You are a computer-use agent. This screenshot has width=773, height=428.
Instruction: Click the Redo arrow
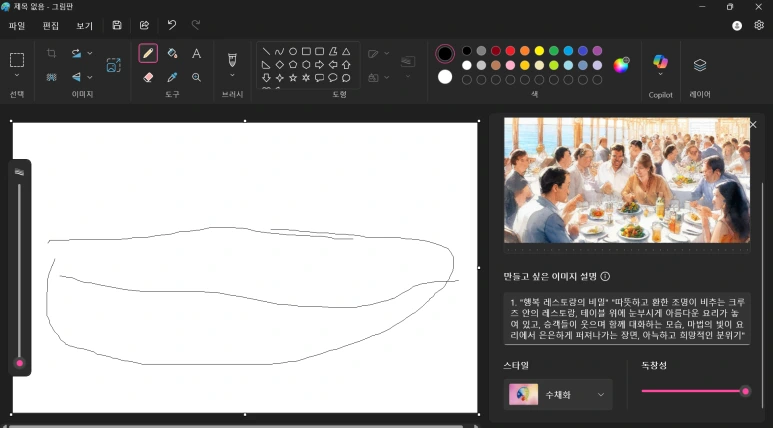196,25
